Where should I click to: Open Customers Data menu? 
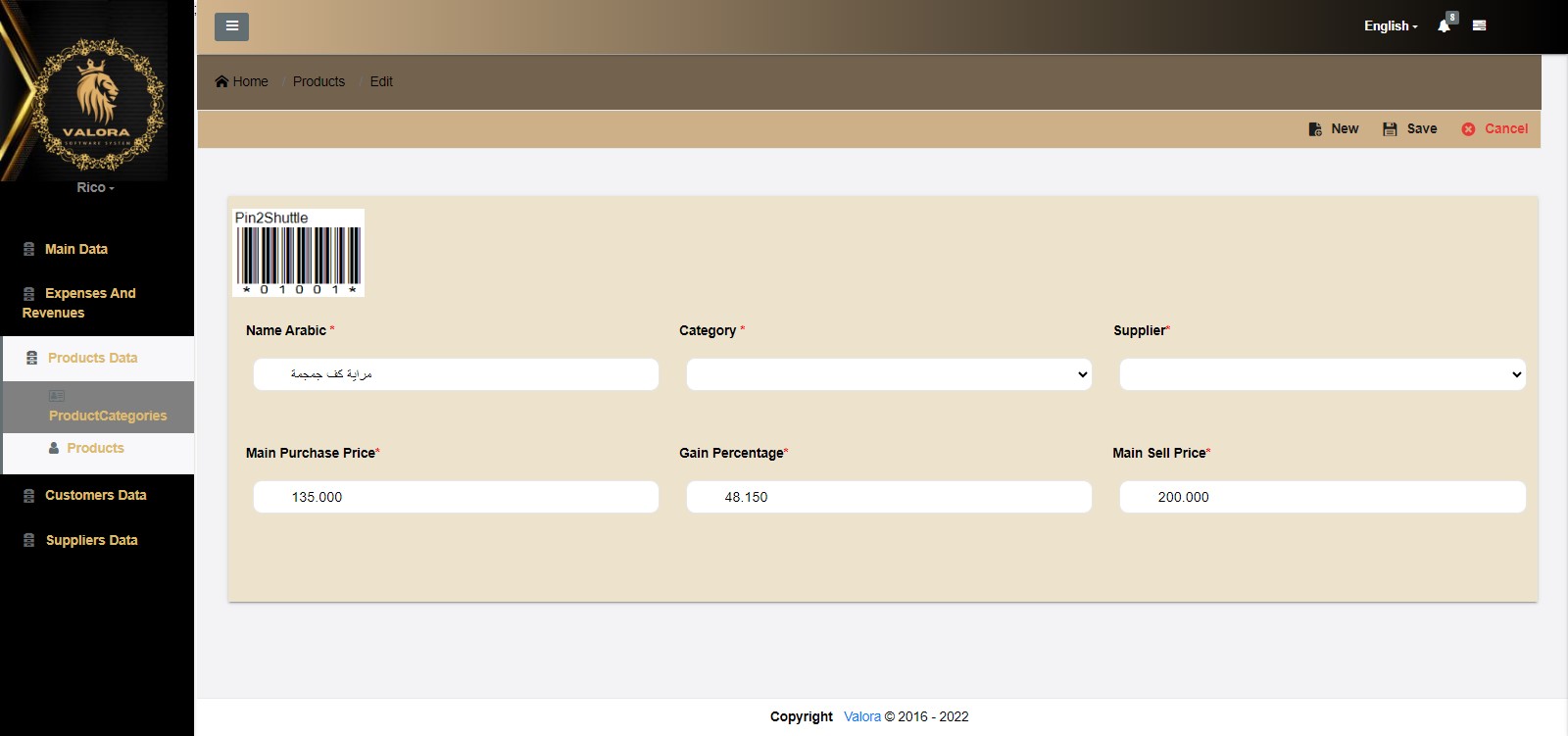click(x=96, y=495)
